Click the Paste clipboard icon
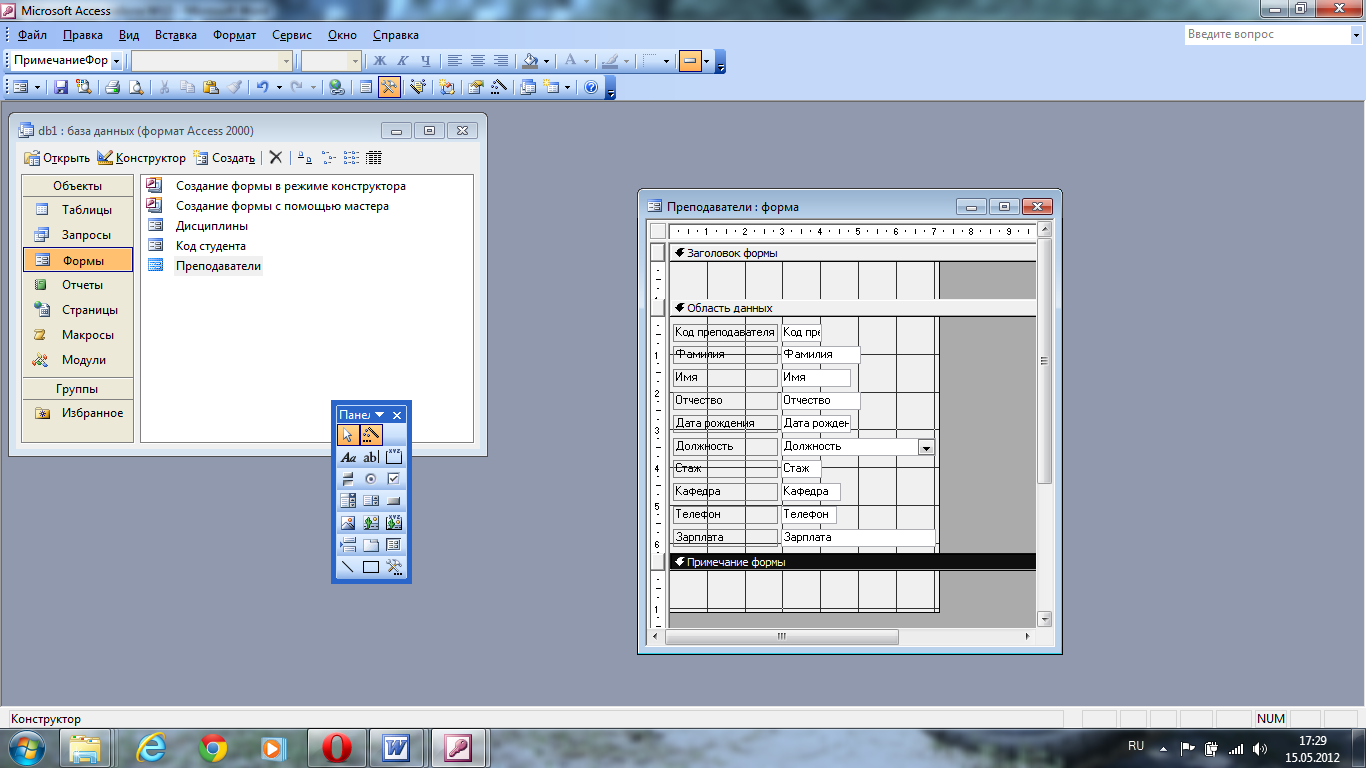Screen dimensions: 1366x768 [211, 87]
